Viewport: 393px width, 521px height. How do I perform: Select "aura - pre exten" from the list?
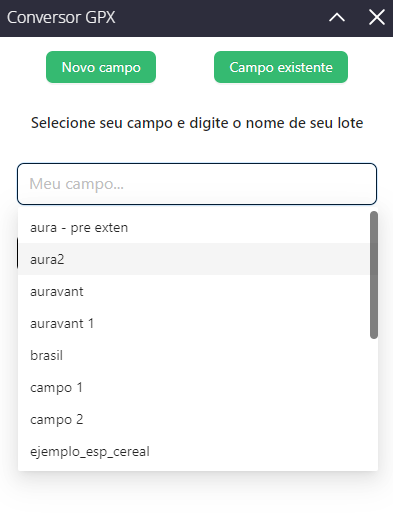point(194,228)
